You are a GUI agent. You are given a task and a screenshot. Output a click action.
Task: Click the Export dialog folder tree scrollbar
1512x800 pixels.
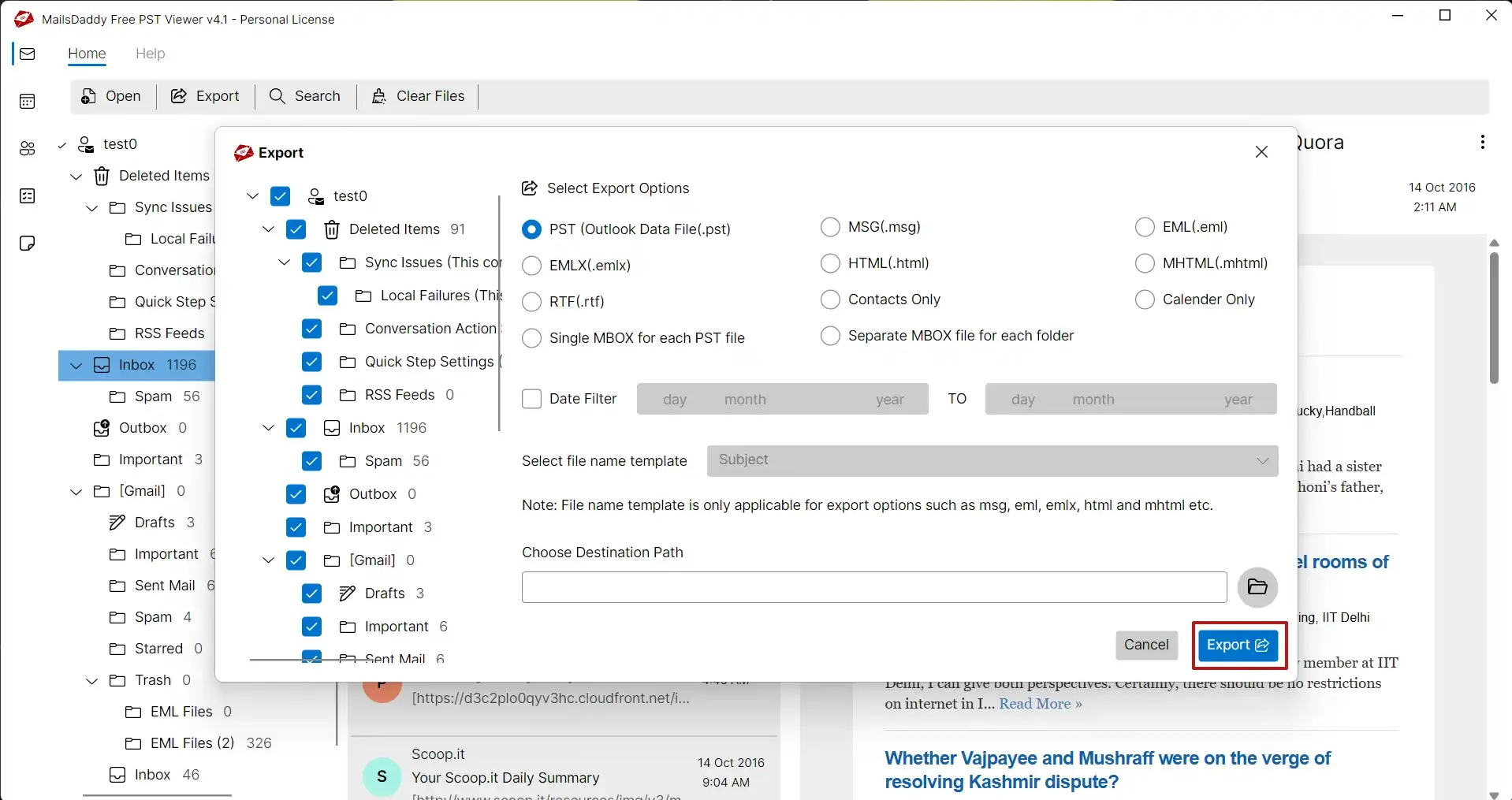click(x=500, y=313)
